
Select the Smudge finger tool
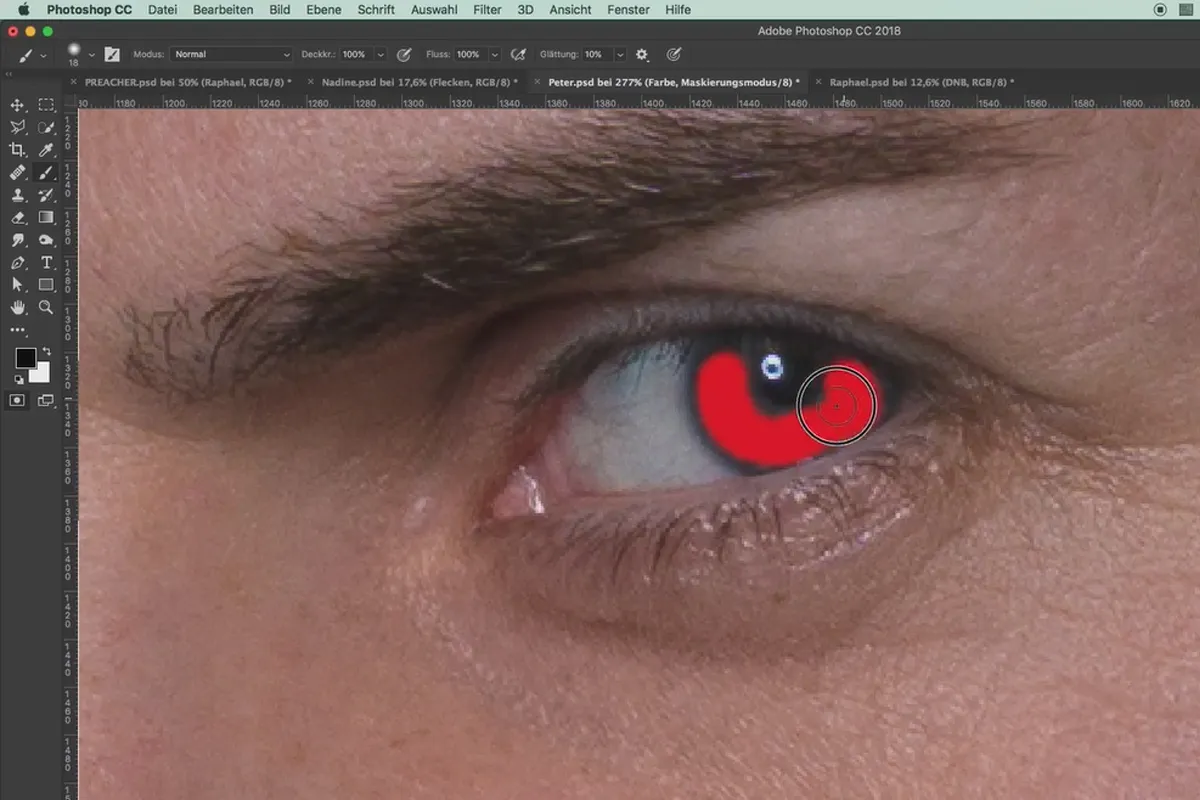[x=17, y=241]
